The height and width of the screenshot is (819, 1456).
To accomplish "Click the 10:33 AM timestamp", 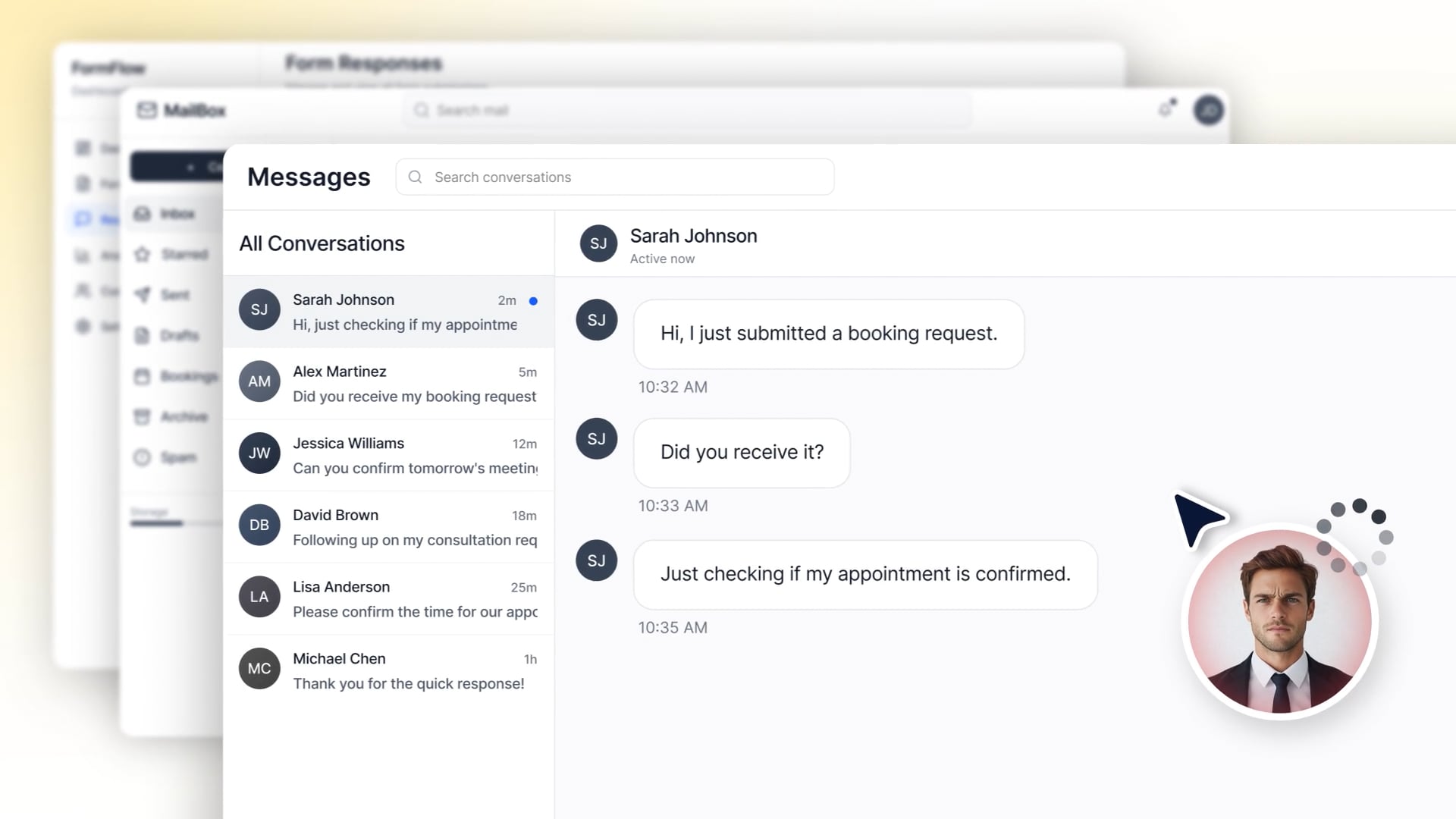I will (x=673, y=506).
